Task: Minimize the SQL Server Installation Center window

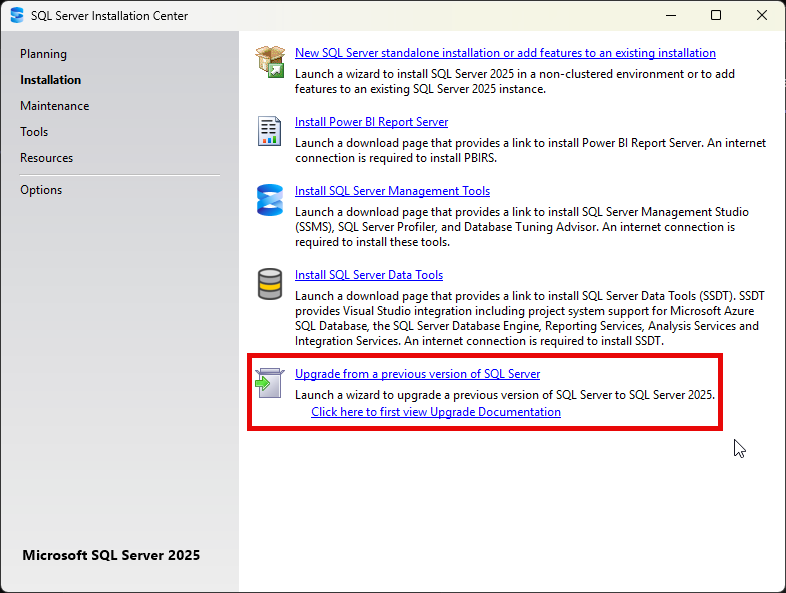Action: point(670,16)
